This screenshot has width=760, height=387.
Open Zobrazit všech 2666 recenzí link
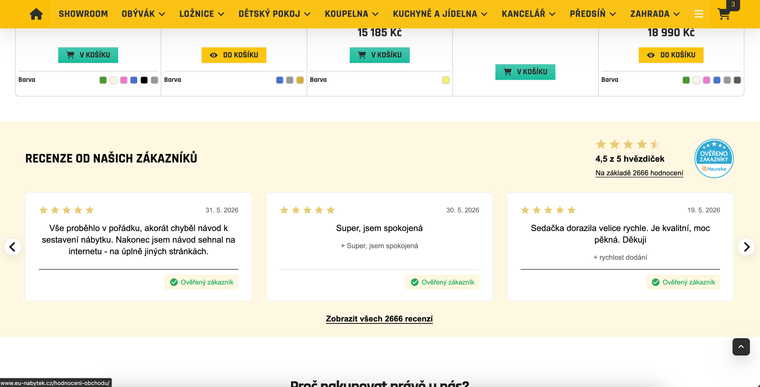pyautogui.click(x=379, y=319)
